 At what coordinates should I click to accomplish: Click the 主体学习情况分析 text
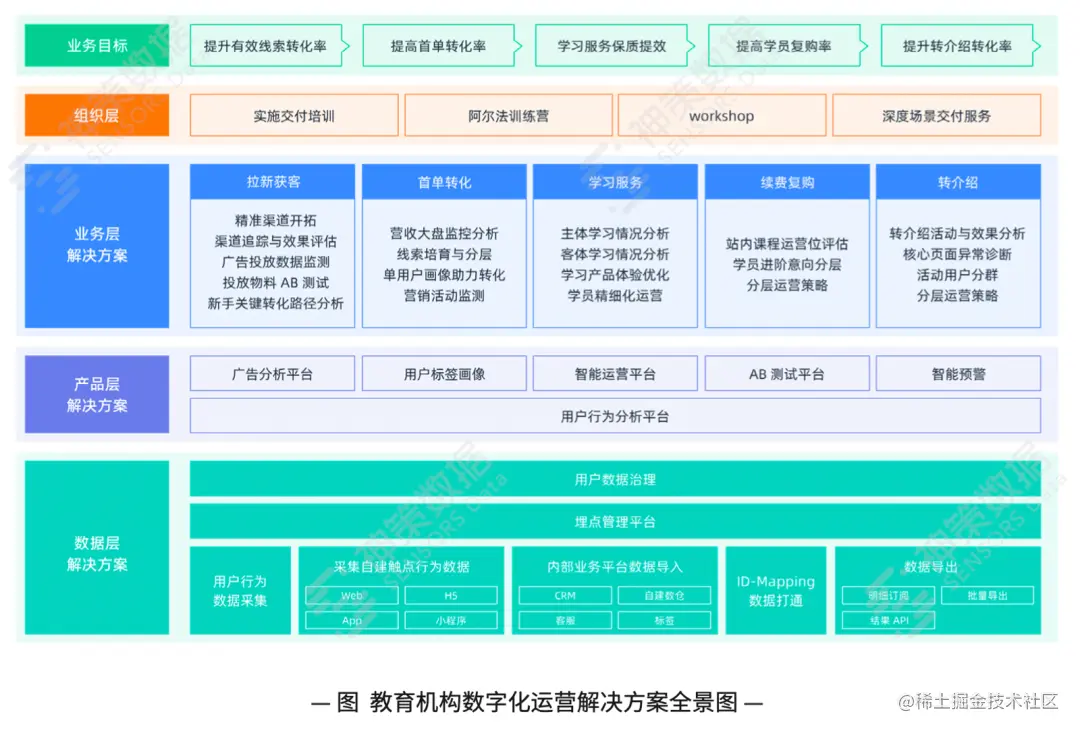615,234
